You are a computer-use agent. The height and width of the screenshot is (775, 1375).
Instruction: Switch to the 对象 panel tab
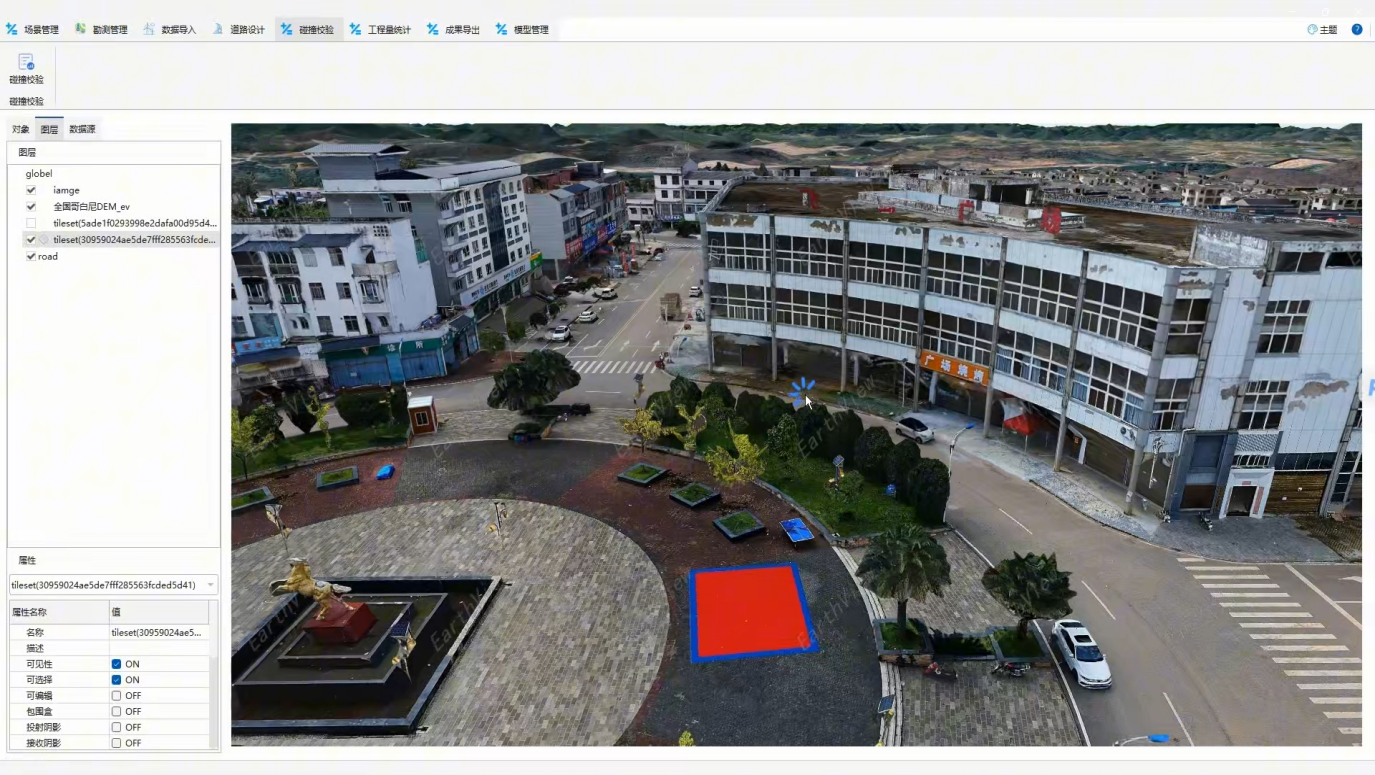(x=20, y=129)
